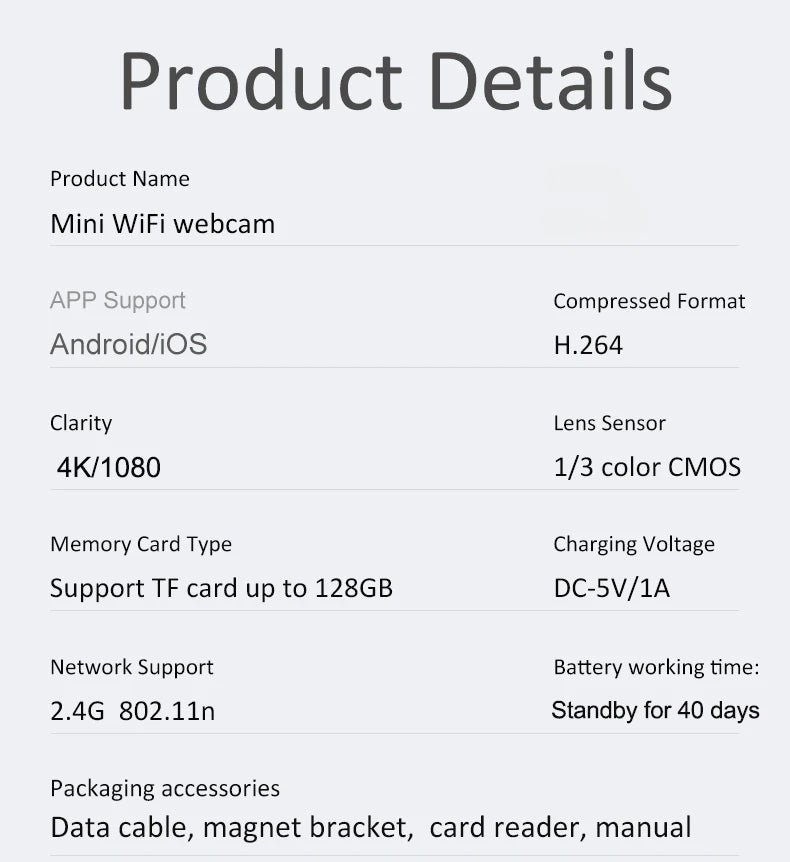Image resolution: width=790 pixels, height=862 pixels.
Task: Select the "Product Name" label
Action: 120,179
